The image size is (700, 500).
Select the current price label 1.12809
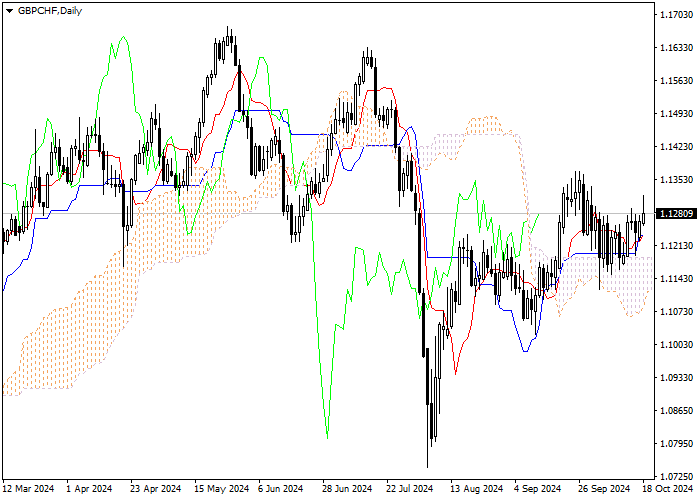click(x=676, y=214)
